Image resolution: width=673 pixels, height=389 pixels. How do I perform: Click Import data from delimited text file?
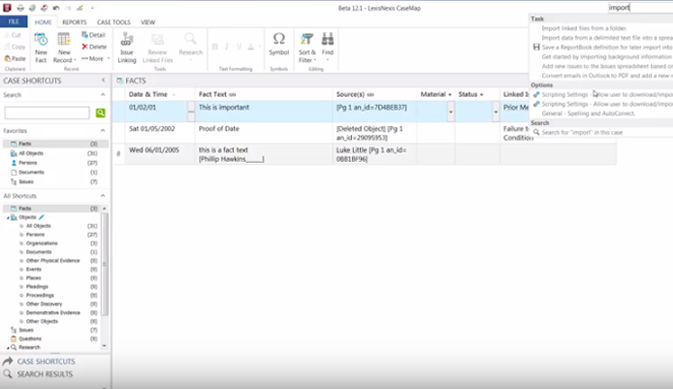(606, 38)
